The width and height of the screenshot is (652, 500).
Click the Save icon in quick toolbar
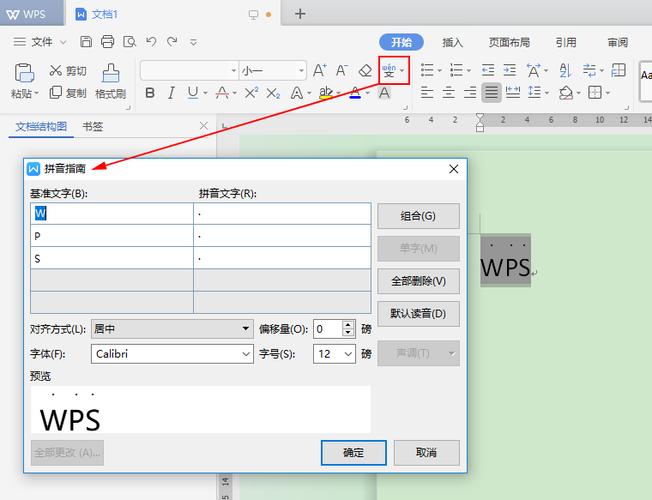[x=86, y=42]
